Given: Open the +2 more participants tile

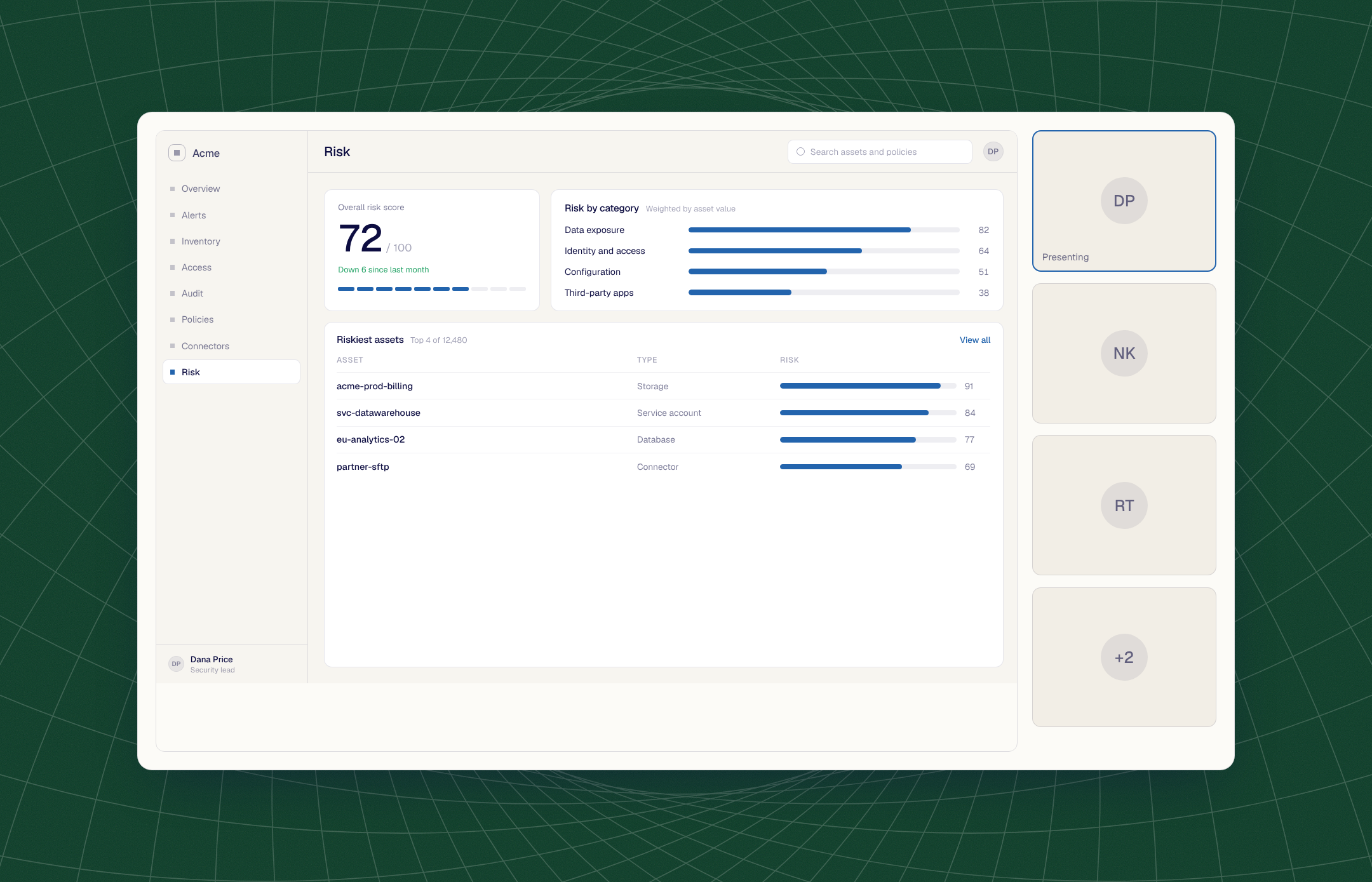Looking at the screenshot, I should [1124, 657].
